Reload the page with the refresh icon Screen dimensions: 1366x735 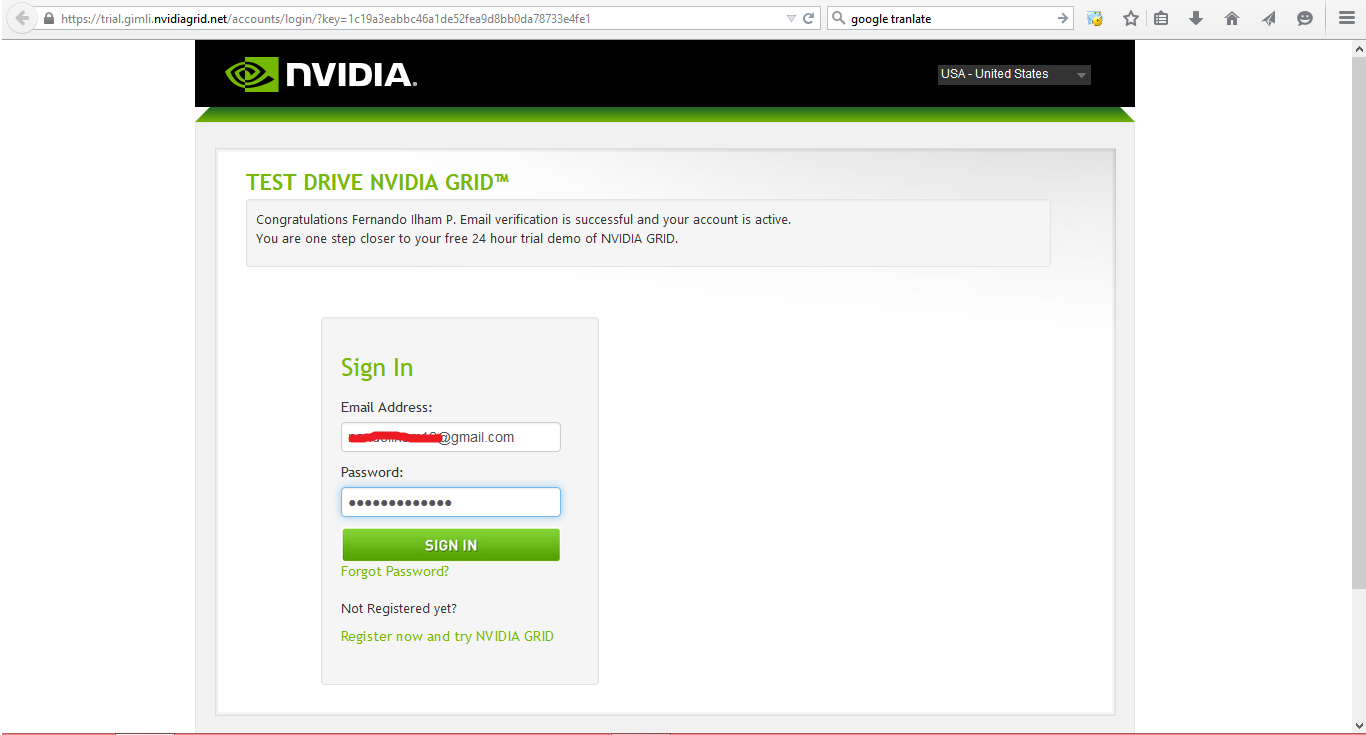[x=808, y=18]
